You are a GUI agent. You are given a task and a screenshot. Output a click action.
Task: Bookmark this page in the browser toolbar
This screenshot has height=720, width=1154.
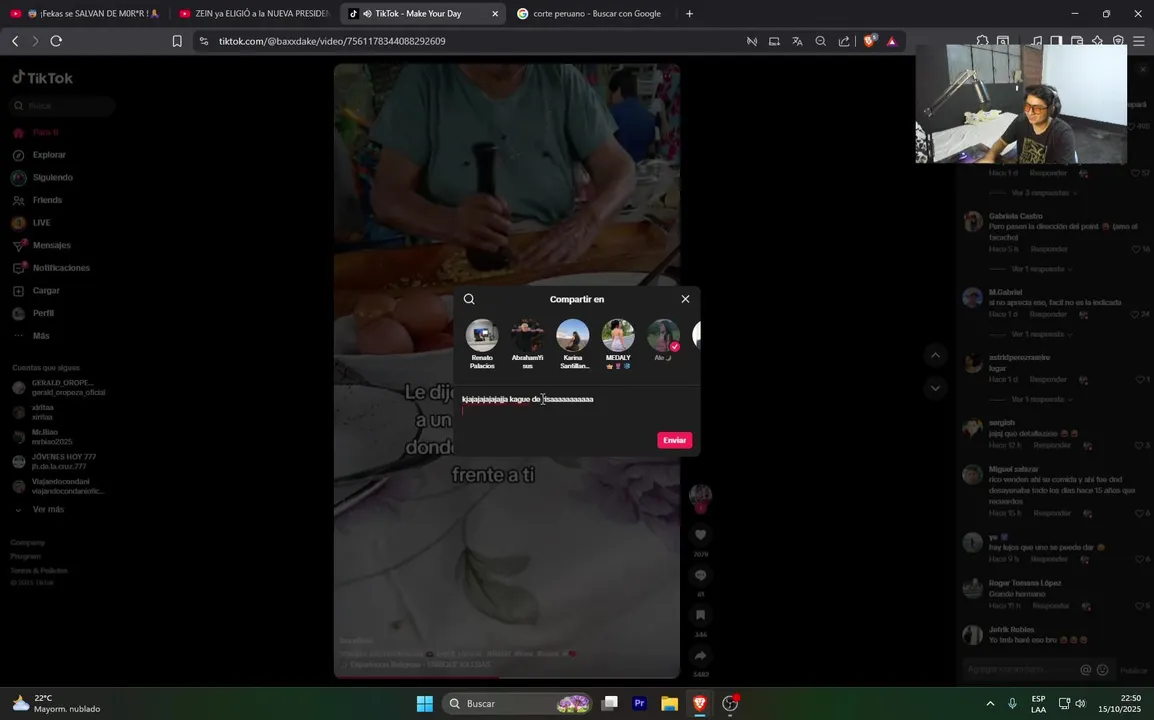pos(177,41)
